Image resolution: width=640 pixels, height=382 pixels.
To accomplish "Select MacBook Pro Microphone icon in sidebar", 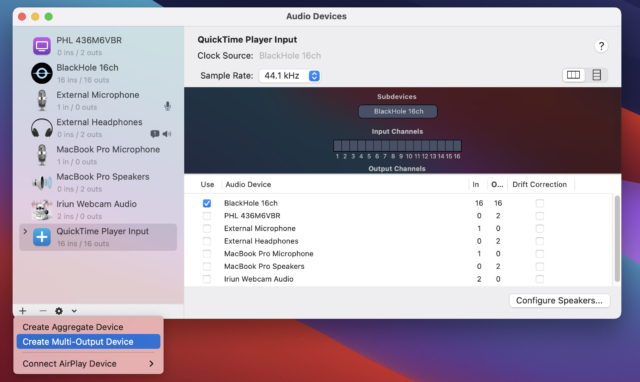I will (42, 155).
